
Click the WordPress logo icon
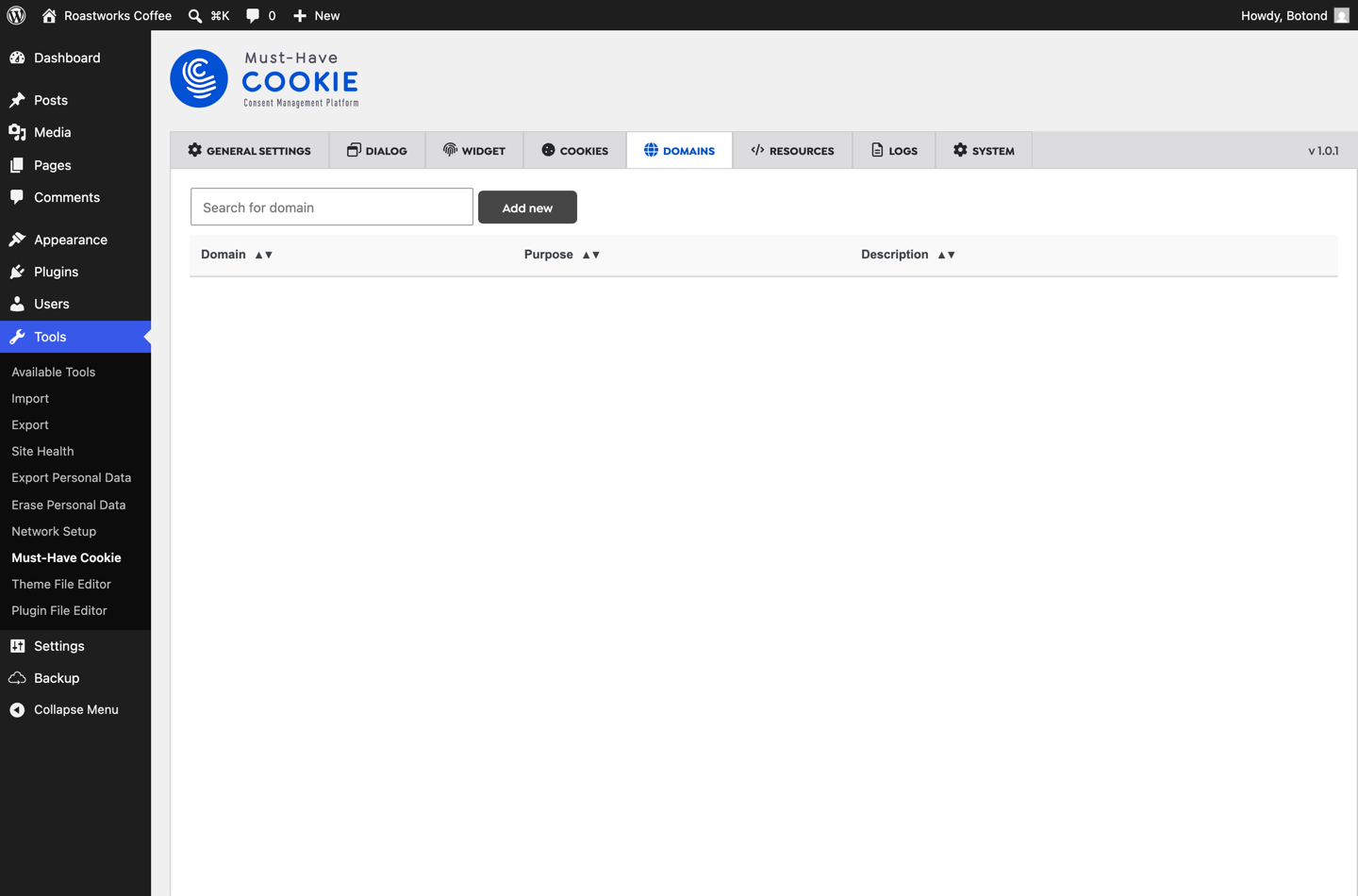point(16,15)
